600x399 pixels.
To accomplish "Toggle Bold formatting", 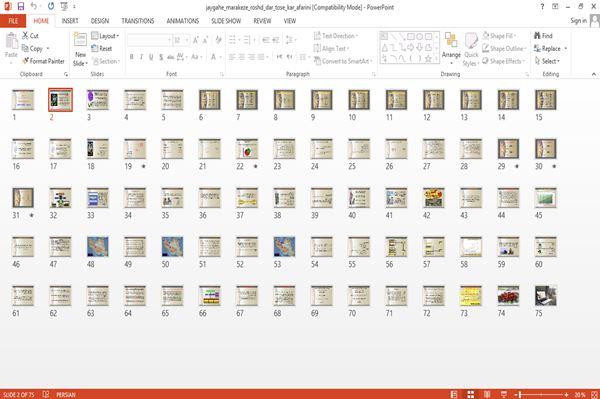I will click(131, 57).
